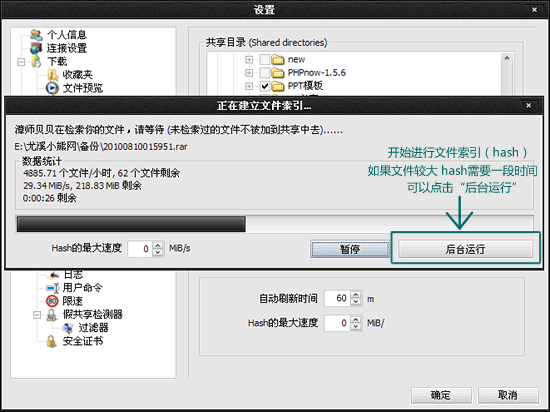Click the file indexing progress bar
Image resolution: width=550 pixels, height=412 pixels.
click(x=275, y=224)
